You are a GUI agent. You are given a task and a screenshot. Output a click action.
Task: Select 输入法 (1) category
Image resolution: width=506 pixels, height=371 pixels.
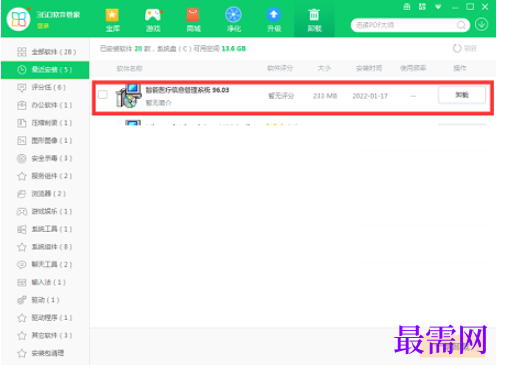(x=45, y=282)
